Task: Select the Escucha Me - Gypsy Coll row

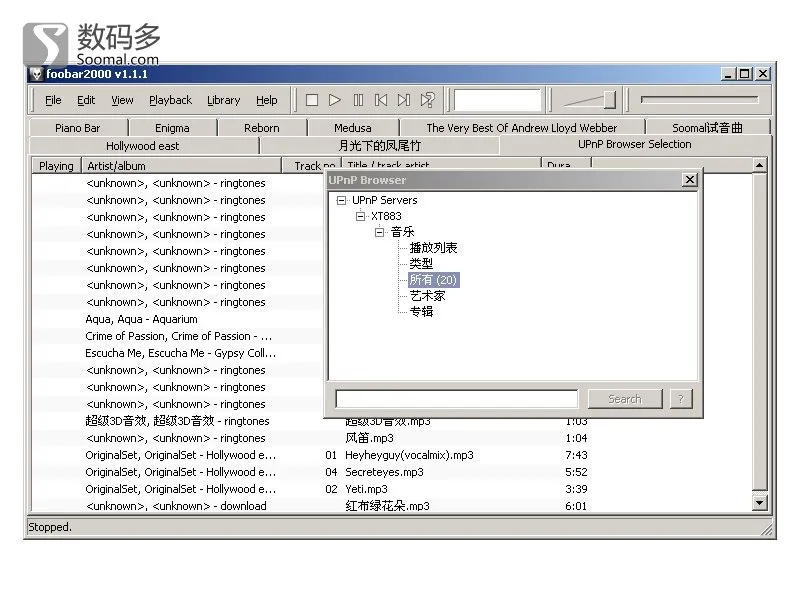Action: 178,353
